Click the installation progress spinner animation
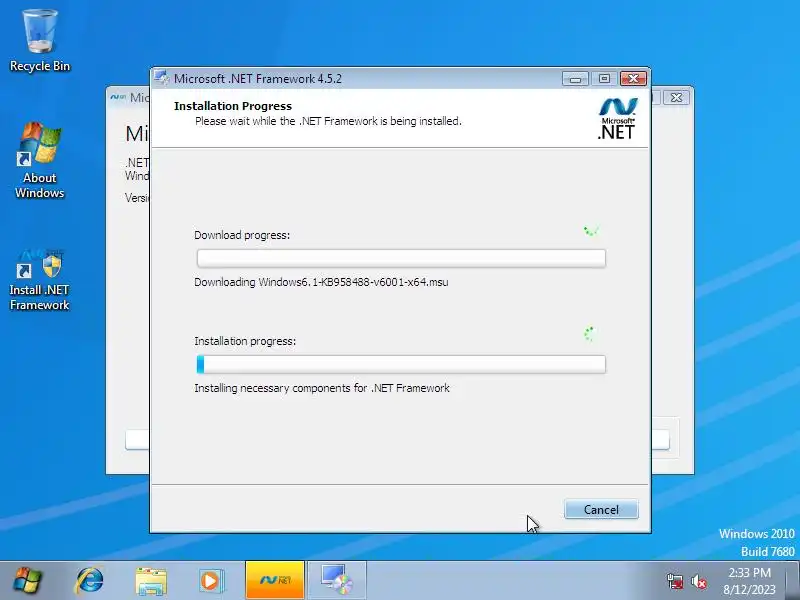Screen dimensions: 800x600 pyautogui.click(x=590, y=334)
